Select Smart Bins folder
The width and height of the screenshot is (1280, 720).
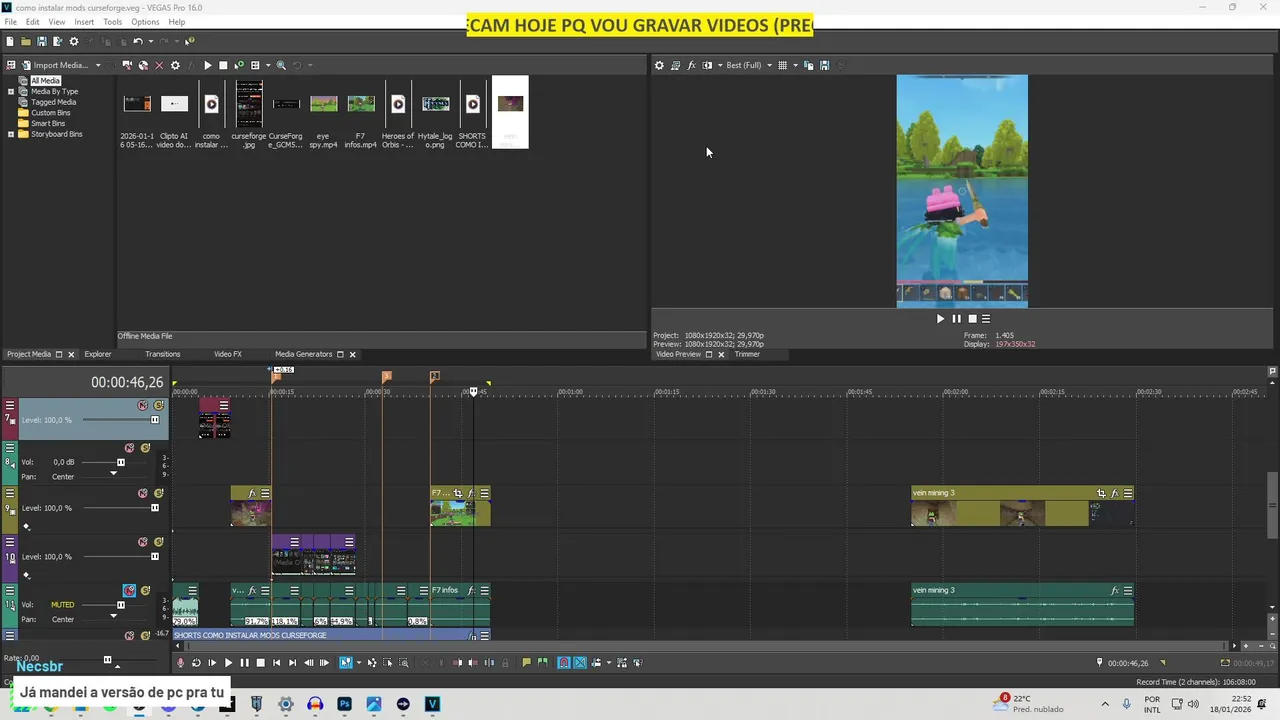tap(48, 123)
